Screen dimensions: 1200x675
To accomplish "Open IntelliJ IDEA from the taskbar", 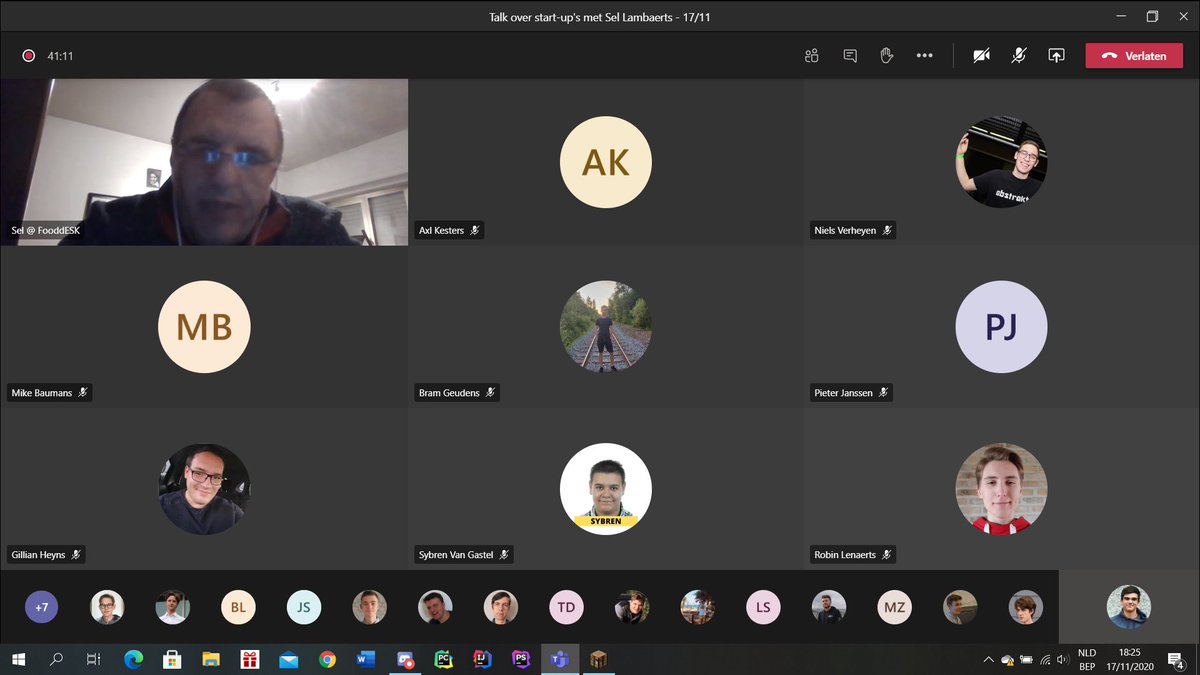I will 482,659.
